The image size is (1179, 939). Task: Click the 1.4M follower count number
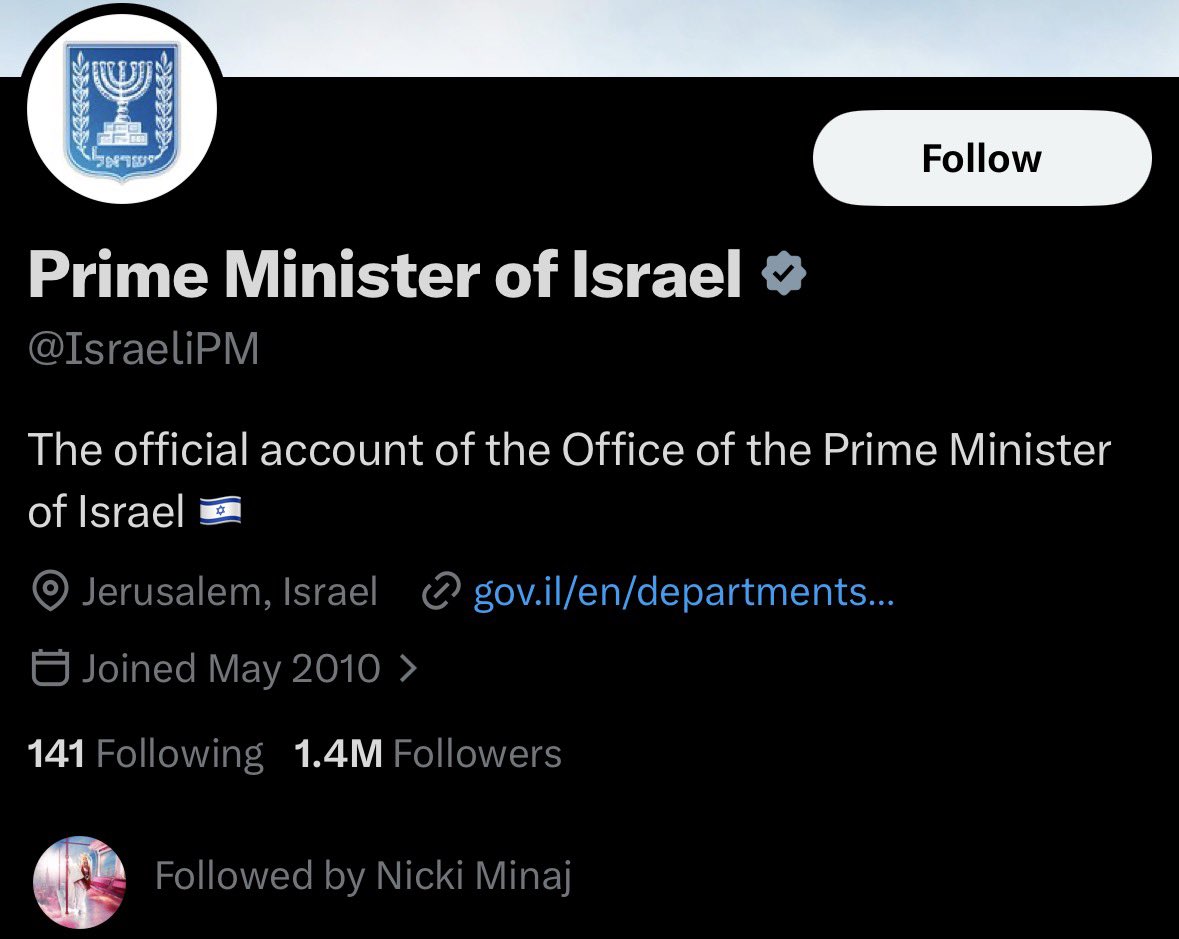coord(338,753)
